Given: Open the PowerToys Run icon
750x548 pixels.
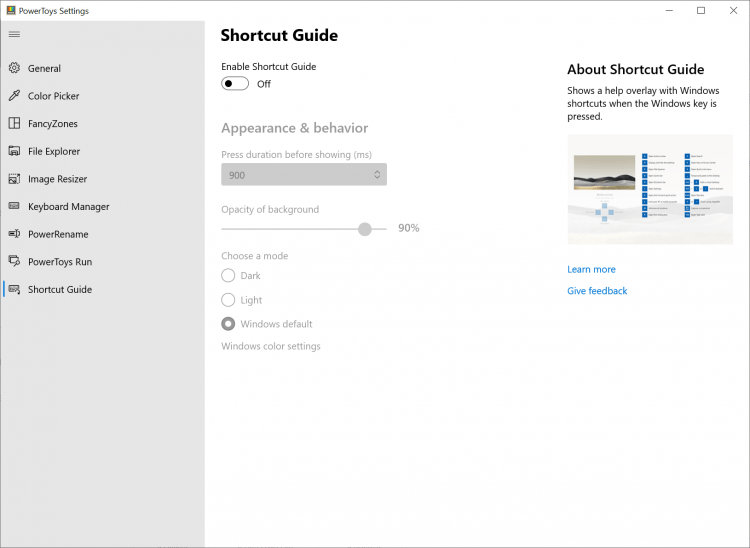Looking at the screenshot, I should [14, 261].
